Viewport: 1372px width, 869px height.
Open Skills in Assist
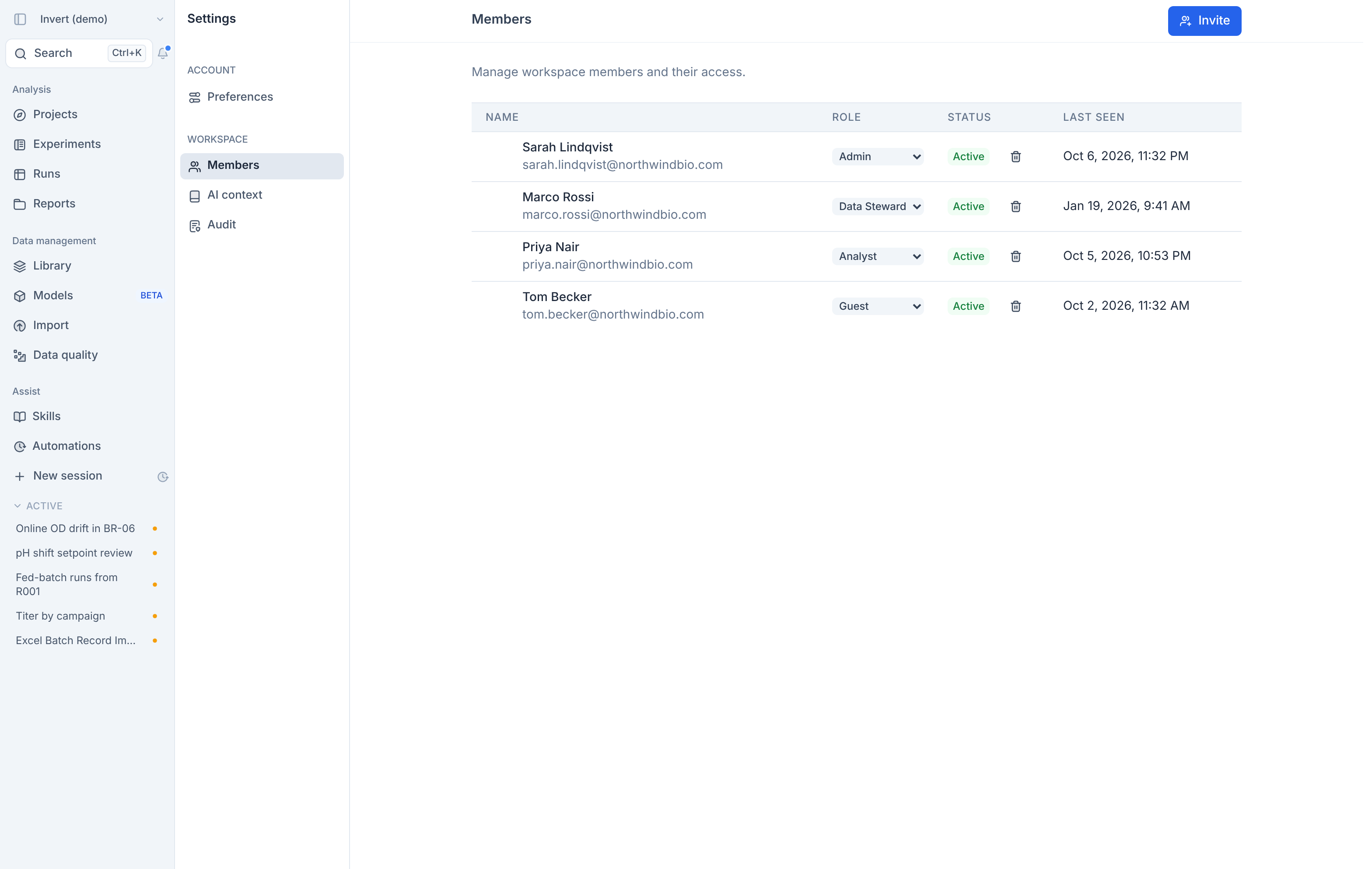[88, 416]
